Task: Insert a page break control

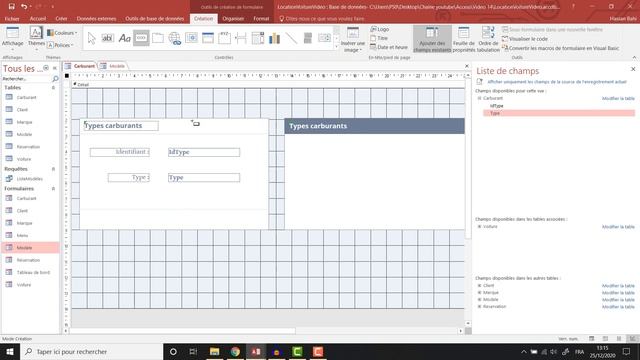Action: pyautogui.click(x=241, y=38)
